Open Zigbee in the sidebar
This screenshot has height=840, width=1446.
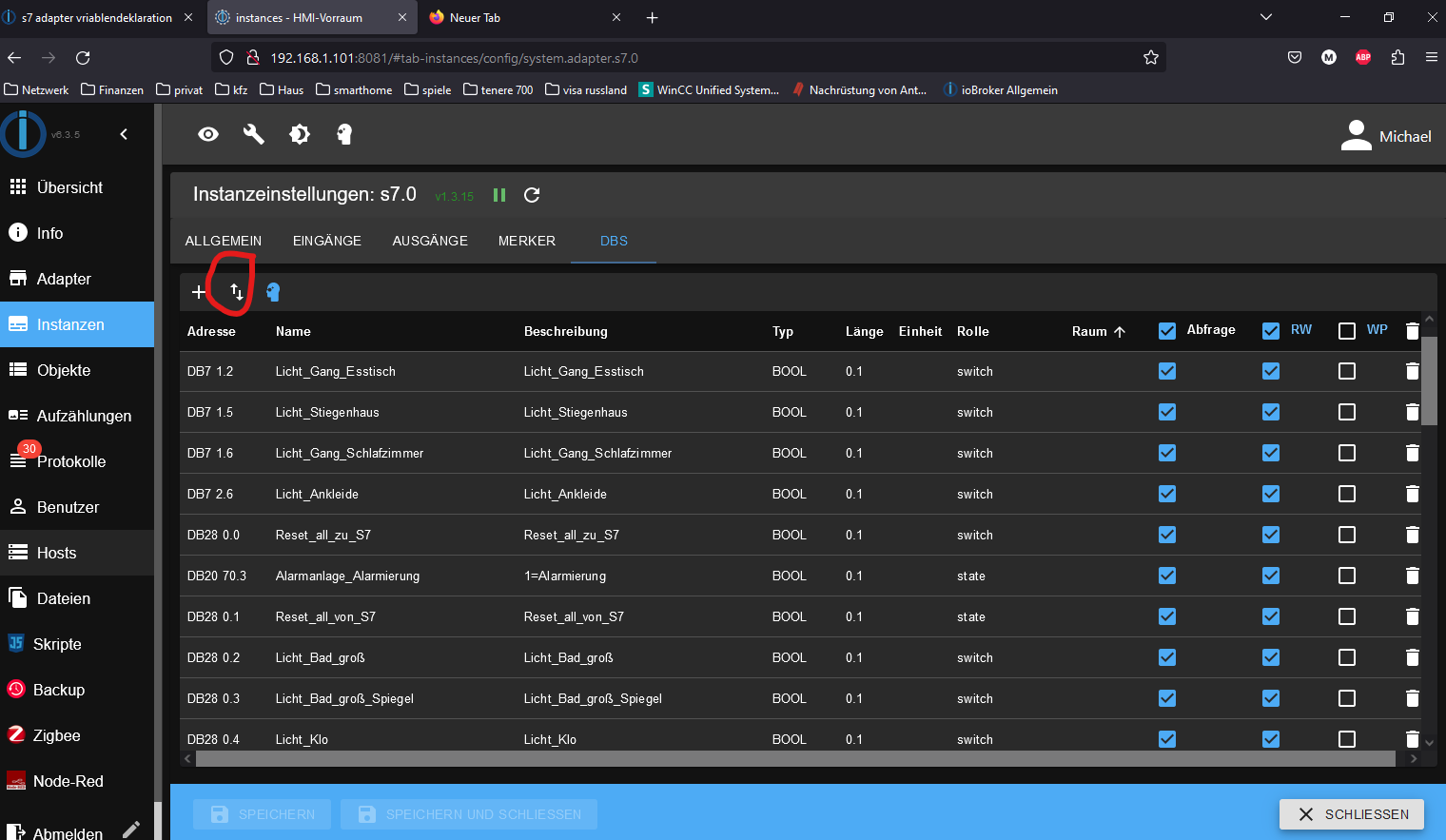click(77, 735)
